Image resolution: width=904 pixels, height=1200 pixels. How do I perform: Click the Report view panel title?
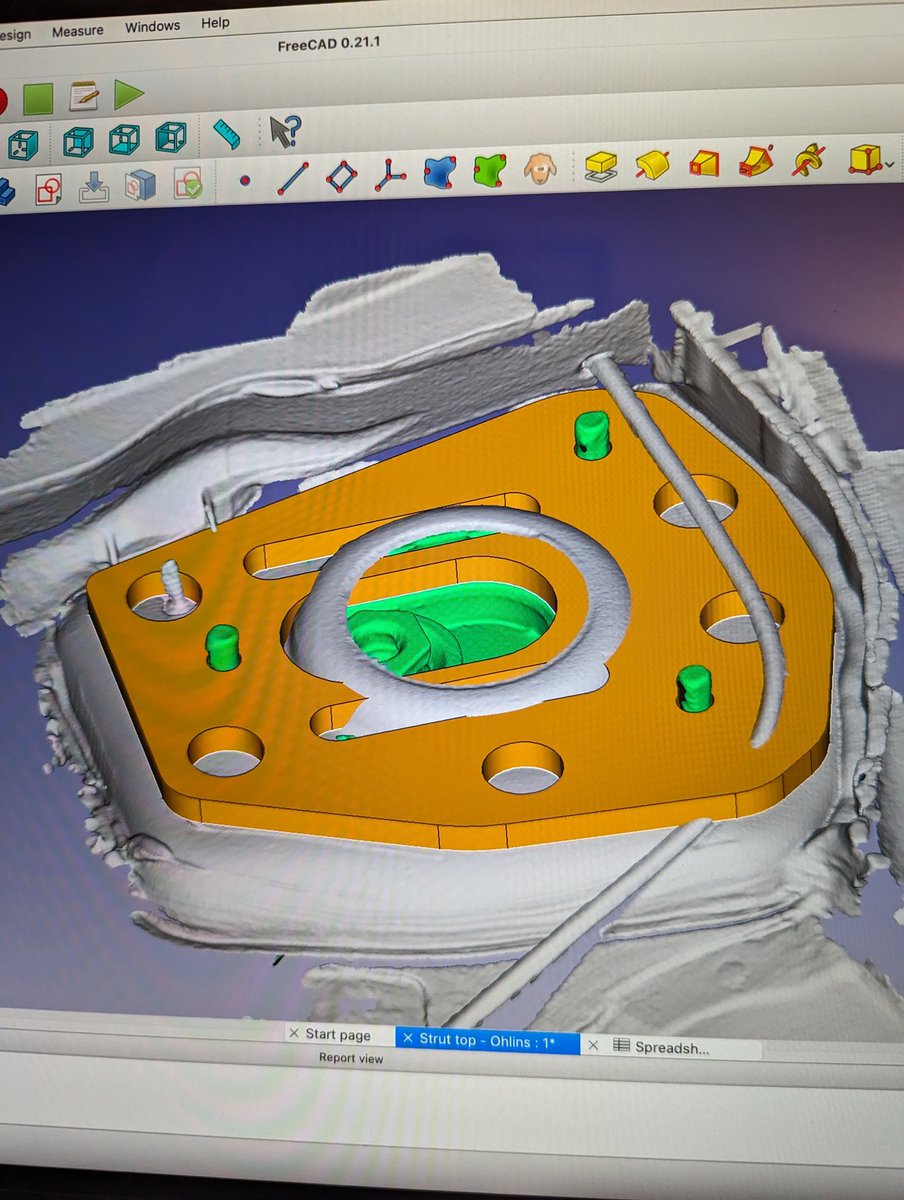click(351, 1058)
